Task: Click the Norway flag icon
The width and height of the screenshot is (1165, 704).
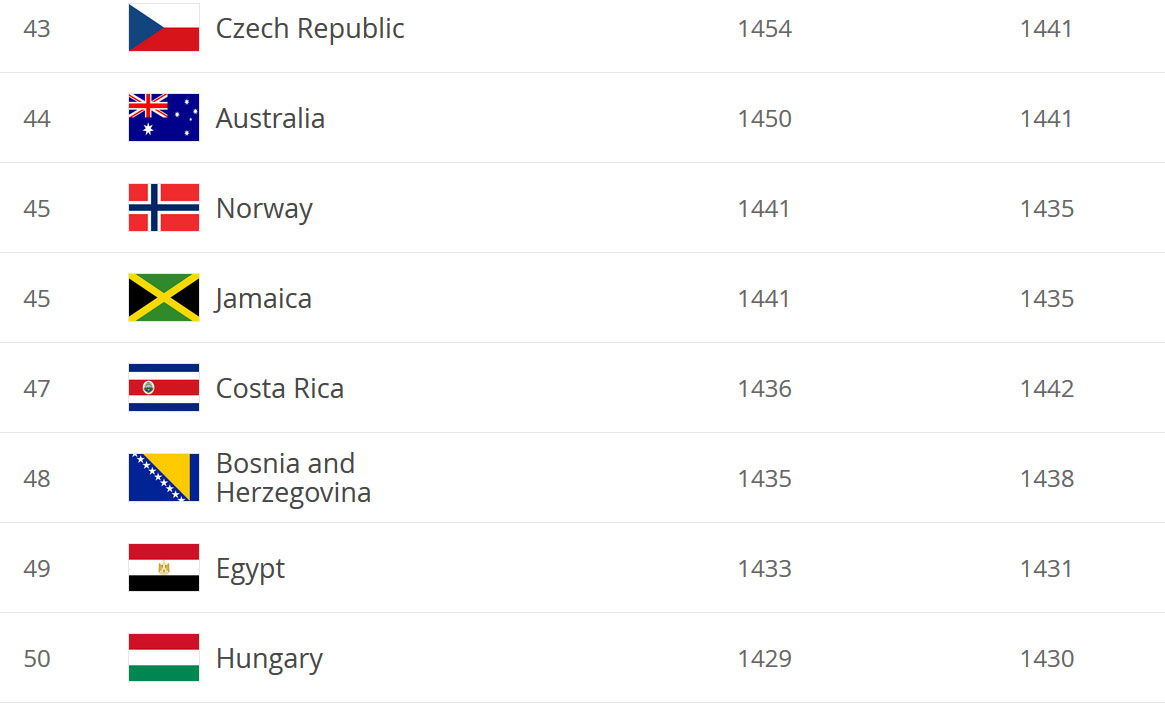Action: click(163, 207)
